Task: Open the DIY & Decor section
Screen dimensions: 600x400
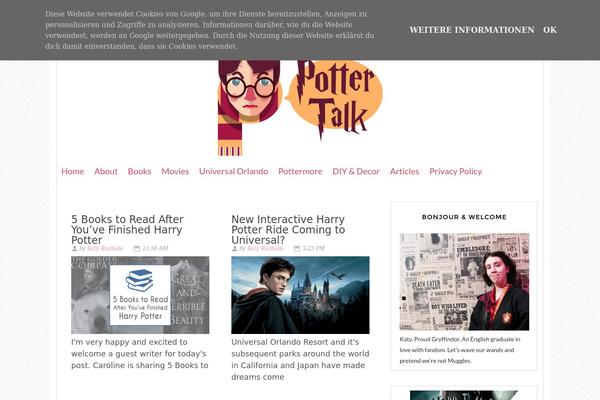Action: point(356,171)
